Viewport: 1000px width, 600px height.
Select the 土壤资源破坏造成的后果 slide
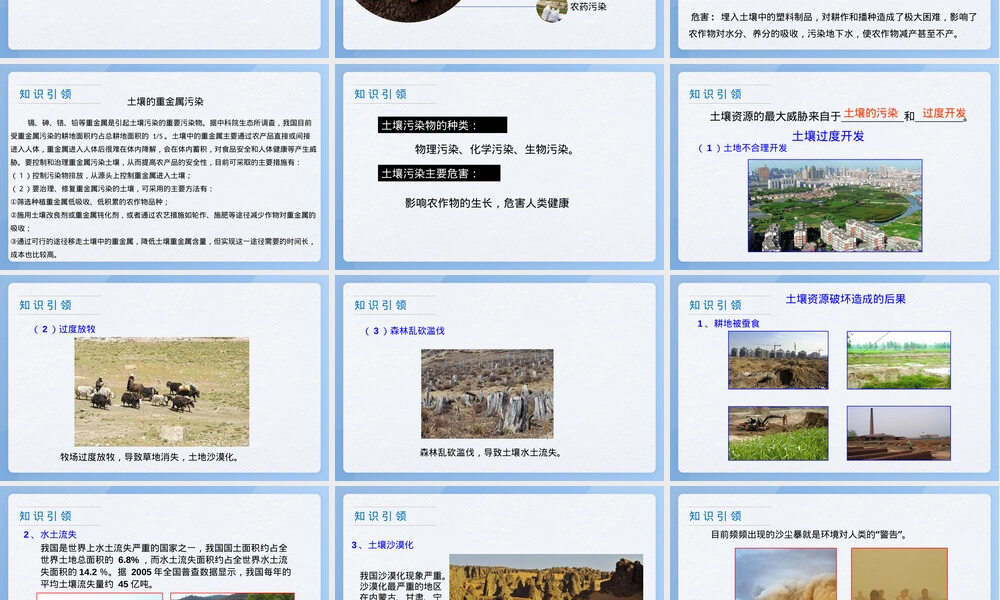(834, 377)
